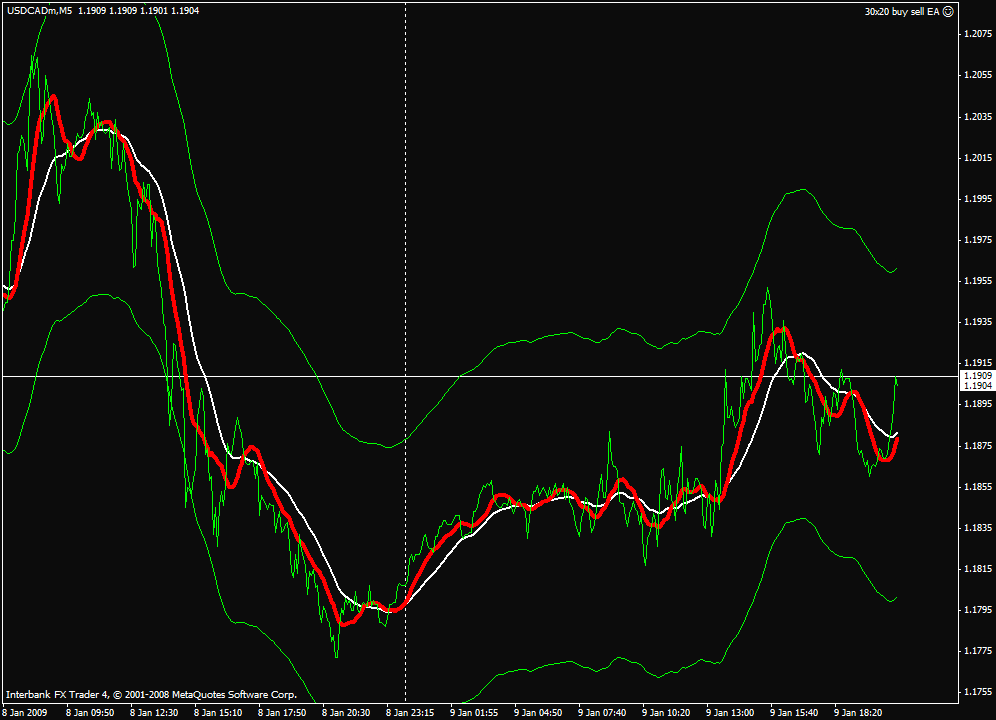Click the 1.2055 price axis label
This screenshot has width=996, height=720.
click(x=978, y=75)
